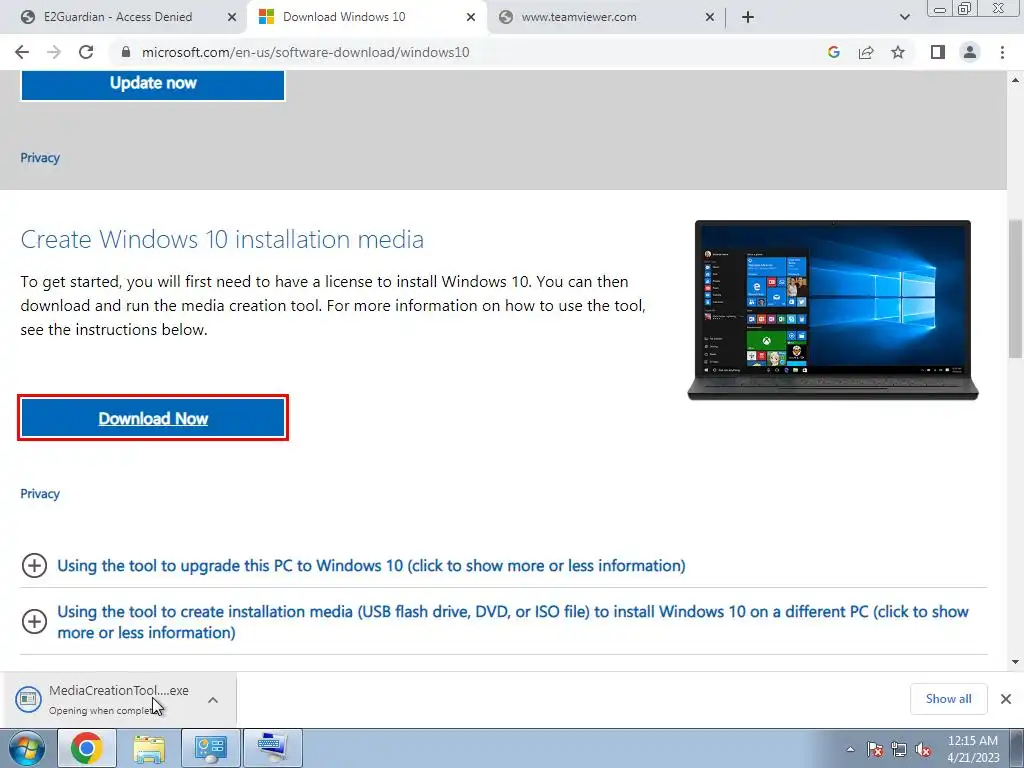Close the E2Guardian tab
Image resolution: width=1024 pixels, height=768 pixels.
pyautogui.click(x=231, y=17)
